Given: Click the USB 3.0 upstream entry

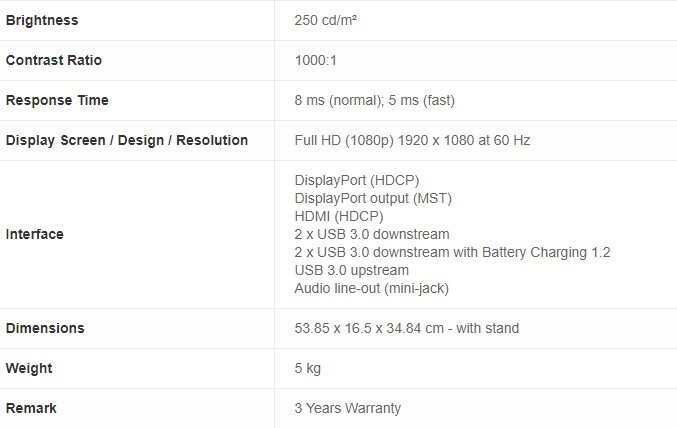Looking at the screenshot, I should click(352, 270).
